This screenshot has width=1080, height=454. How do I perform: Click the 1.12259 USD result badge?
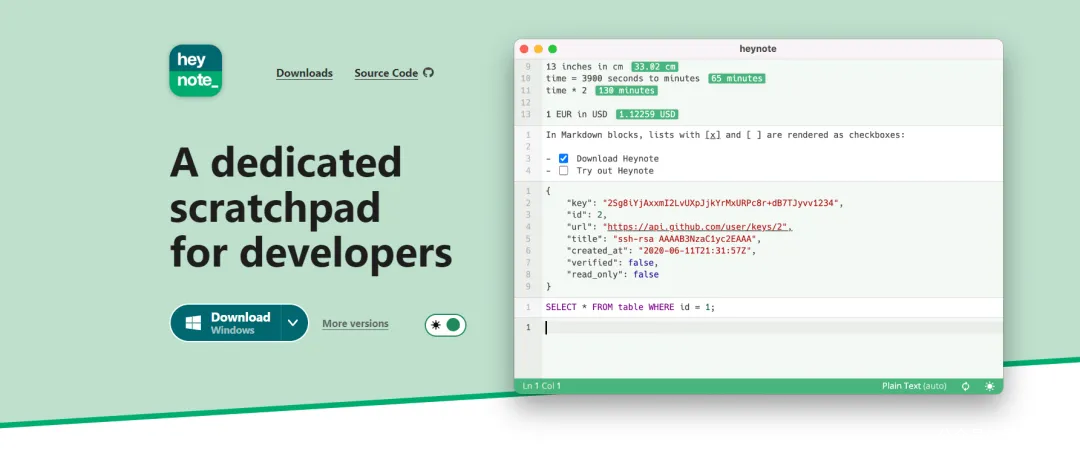[647, 114]
